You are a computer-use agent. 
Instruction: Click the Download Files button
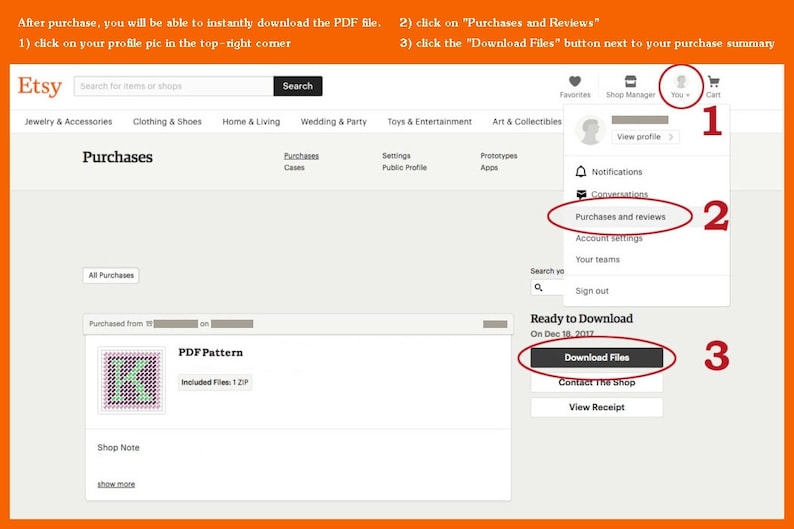tap(597, 357)
